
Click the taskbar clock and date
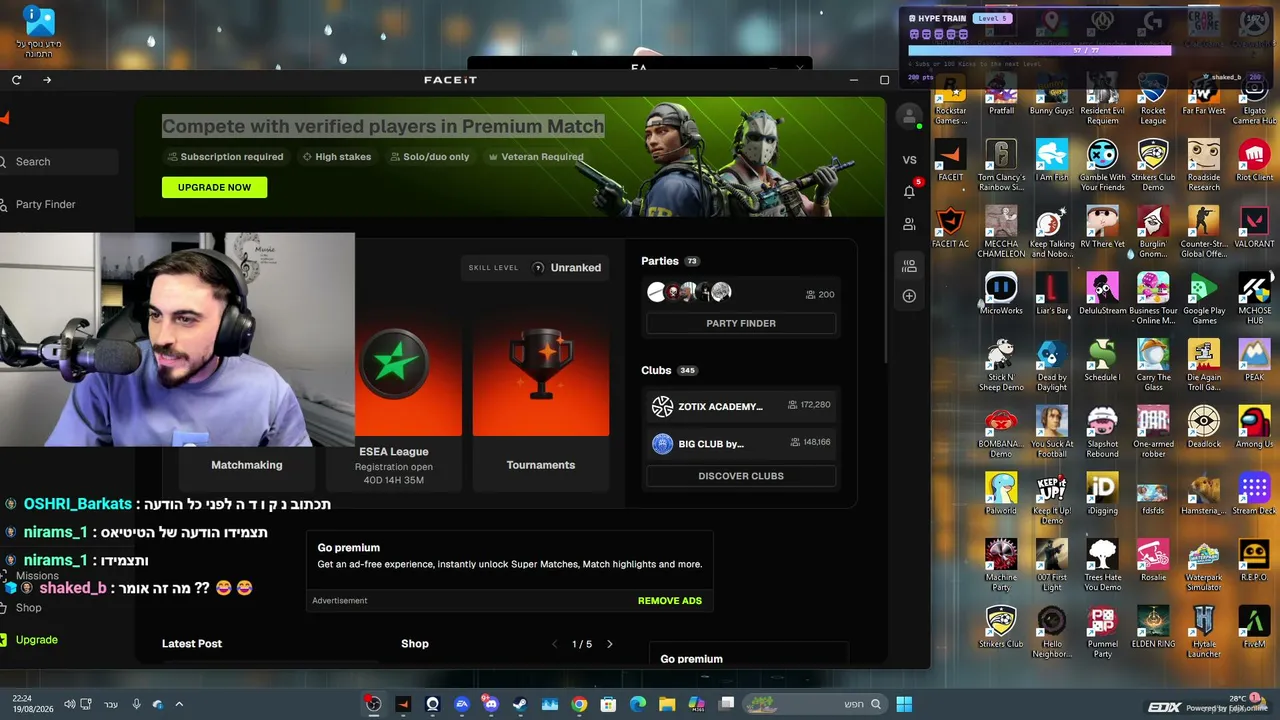pyautogui.click(x=28, y=704)
